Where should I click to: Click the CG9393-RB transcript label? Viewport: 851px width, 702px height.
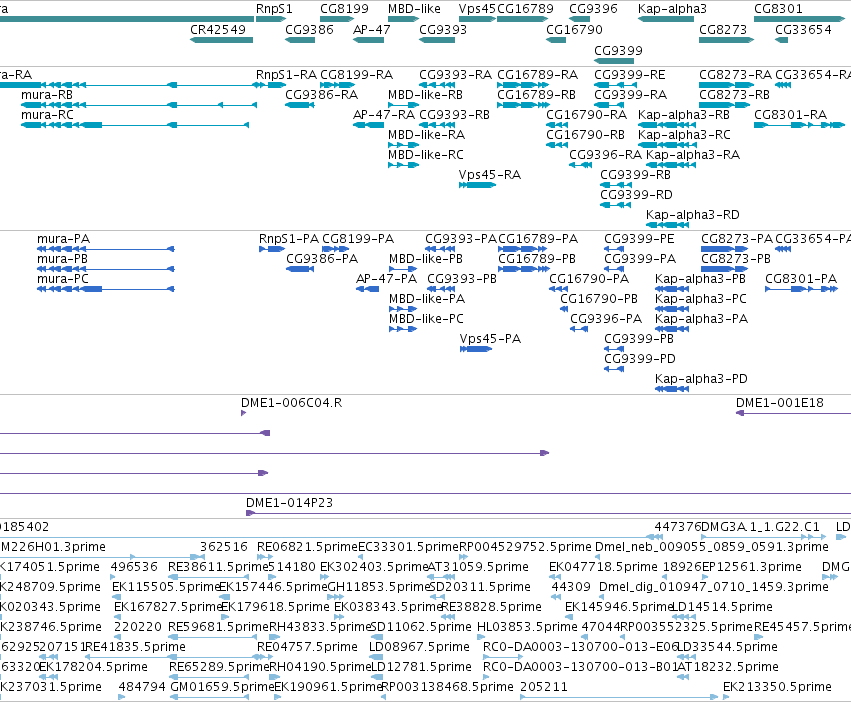click(454, 115)
